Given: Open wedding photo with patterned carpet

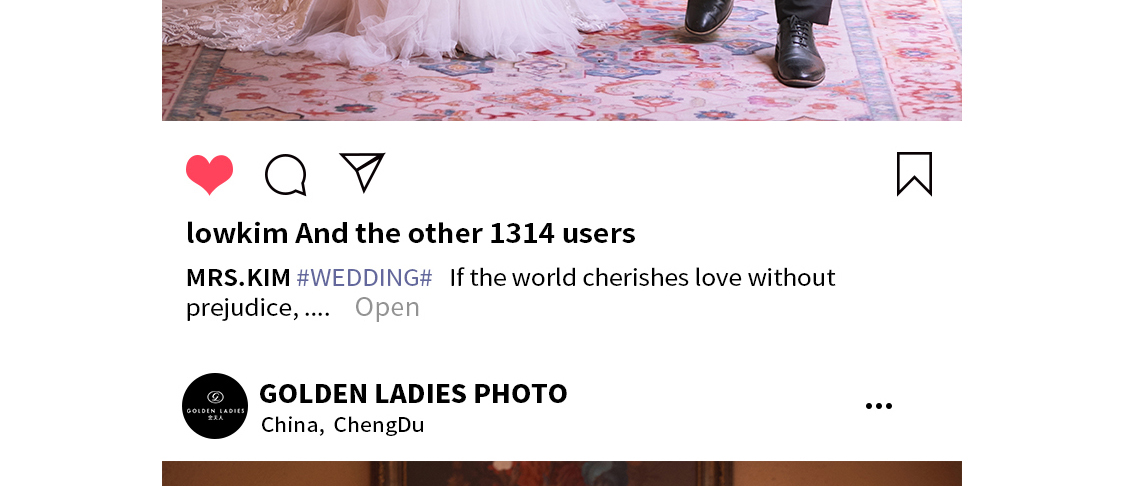Looking at the screenshot, I should pyautogui.click(x=562, y=60).
